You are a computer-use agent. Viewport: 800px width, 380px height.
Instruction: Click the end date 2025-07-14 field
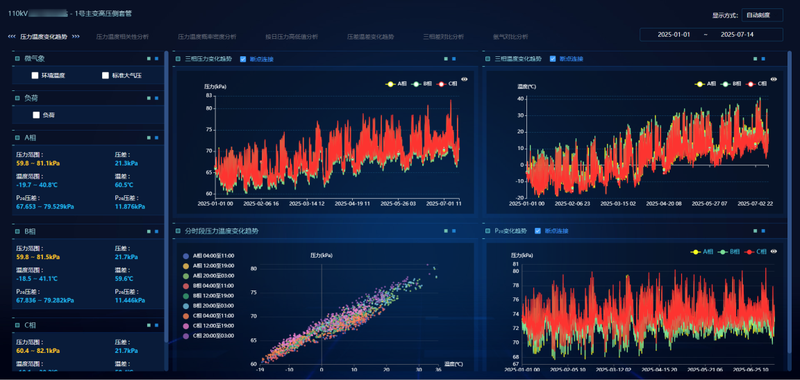[x=737, y=35]
